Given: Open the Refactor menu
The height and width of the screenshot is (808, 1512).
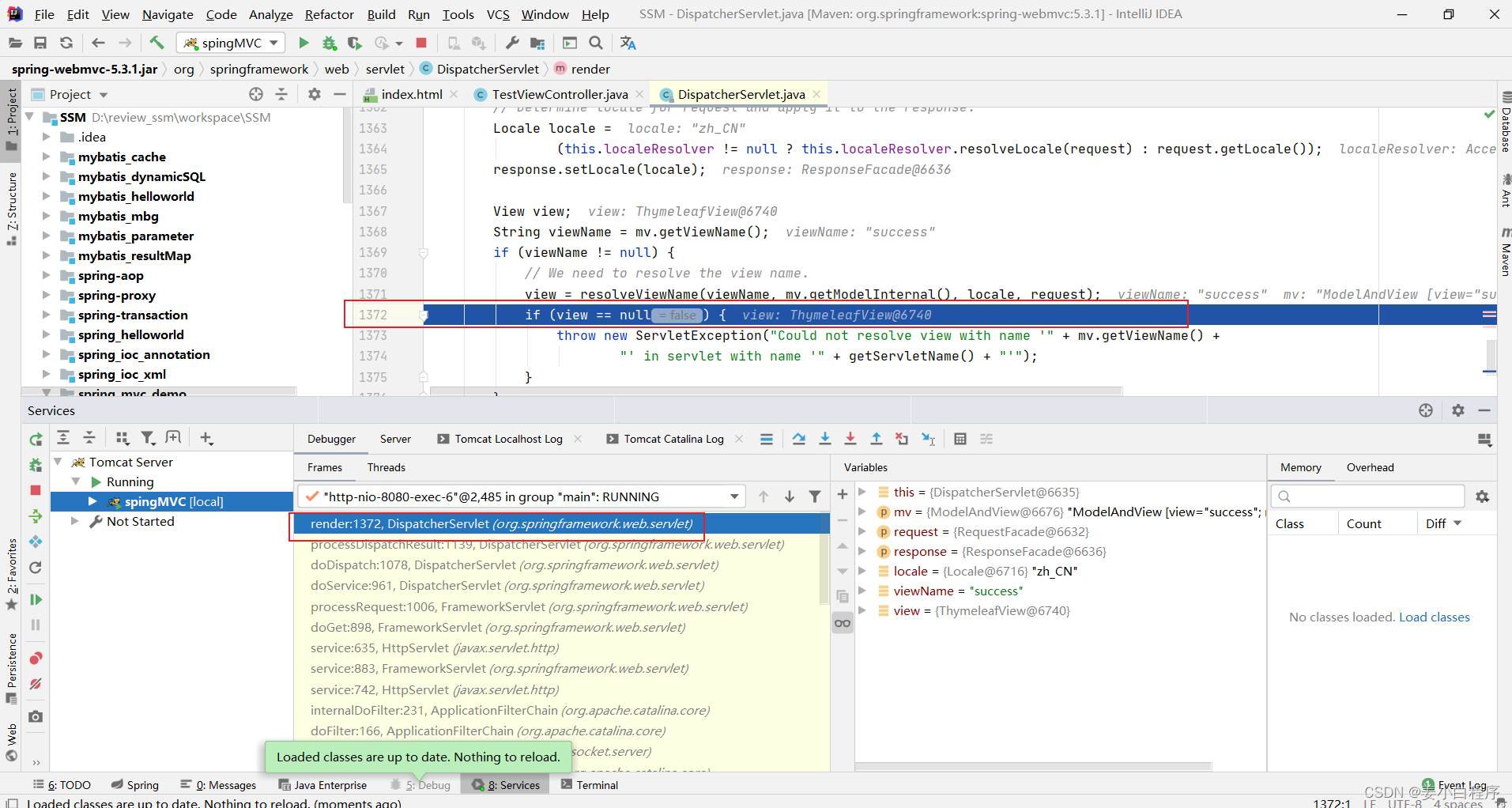Looking at the screenshot, I should (330, 14).
